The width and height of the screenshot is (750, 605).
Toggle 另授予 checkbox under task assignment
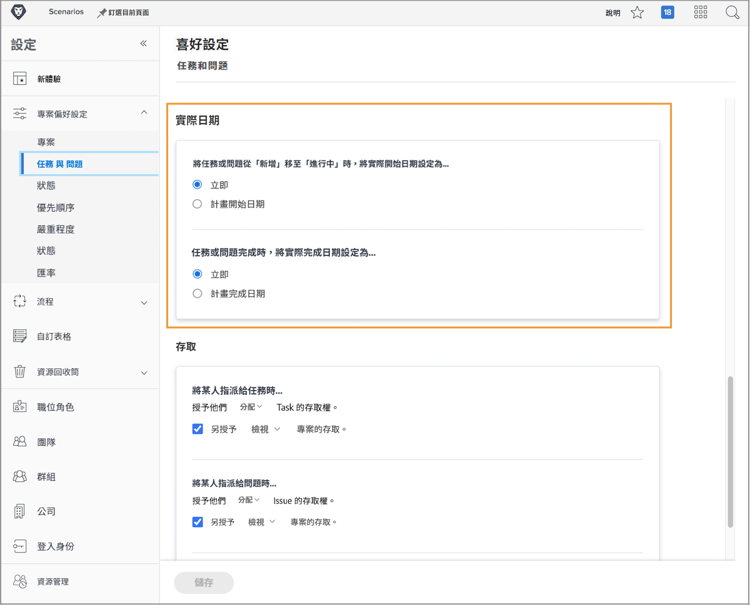pos(198,429)
